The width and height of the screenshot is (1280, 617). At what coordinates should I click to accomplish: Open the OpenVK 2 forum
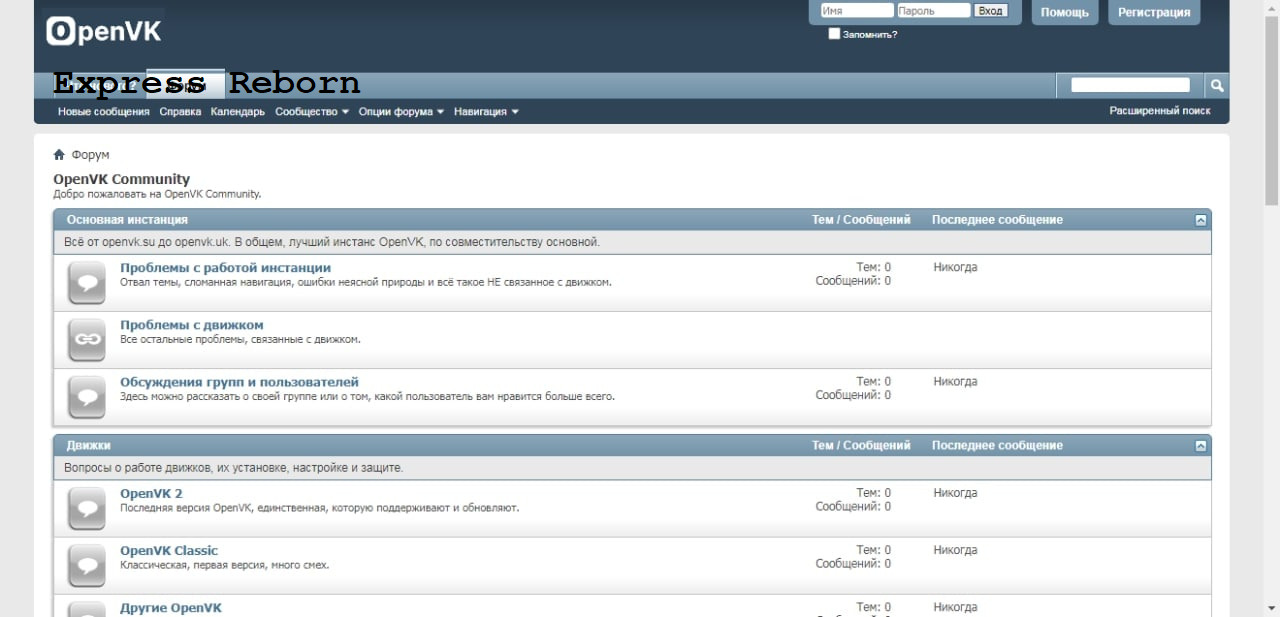151,493
